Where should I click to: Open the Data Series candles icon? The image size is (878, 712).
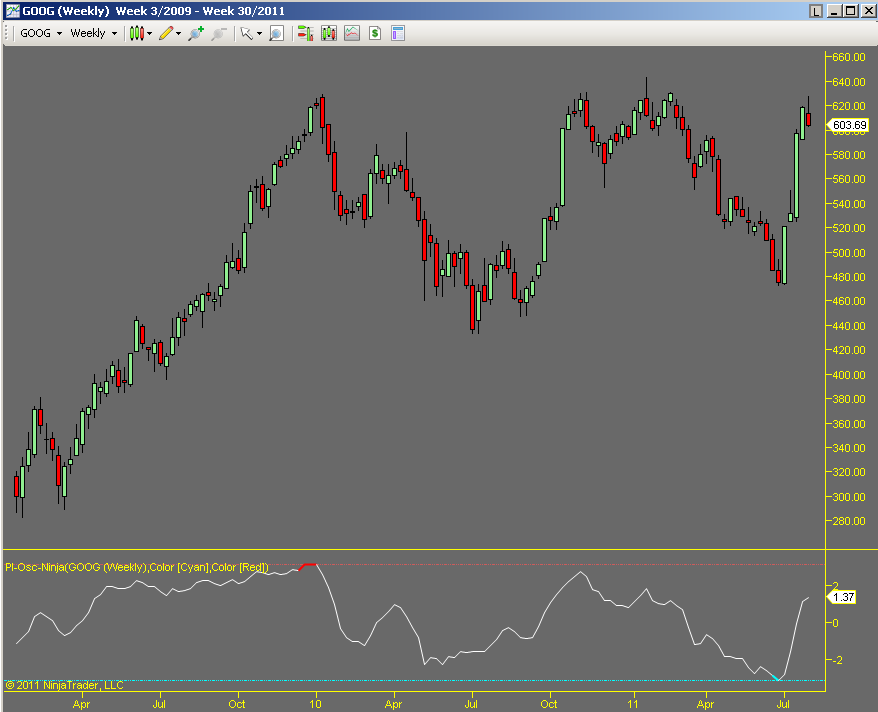click(328, 33)
